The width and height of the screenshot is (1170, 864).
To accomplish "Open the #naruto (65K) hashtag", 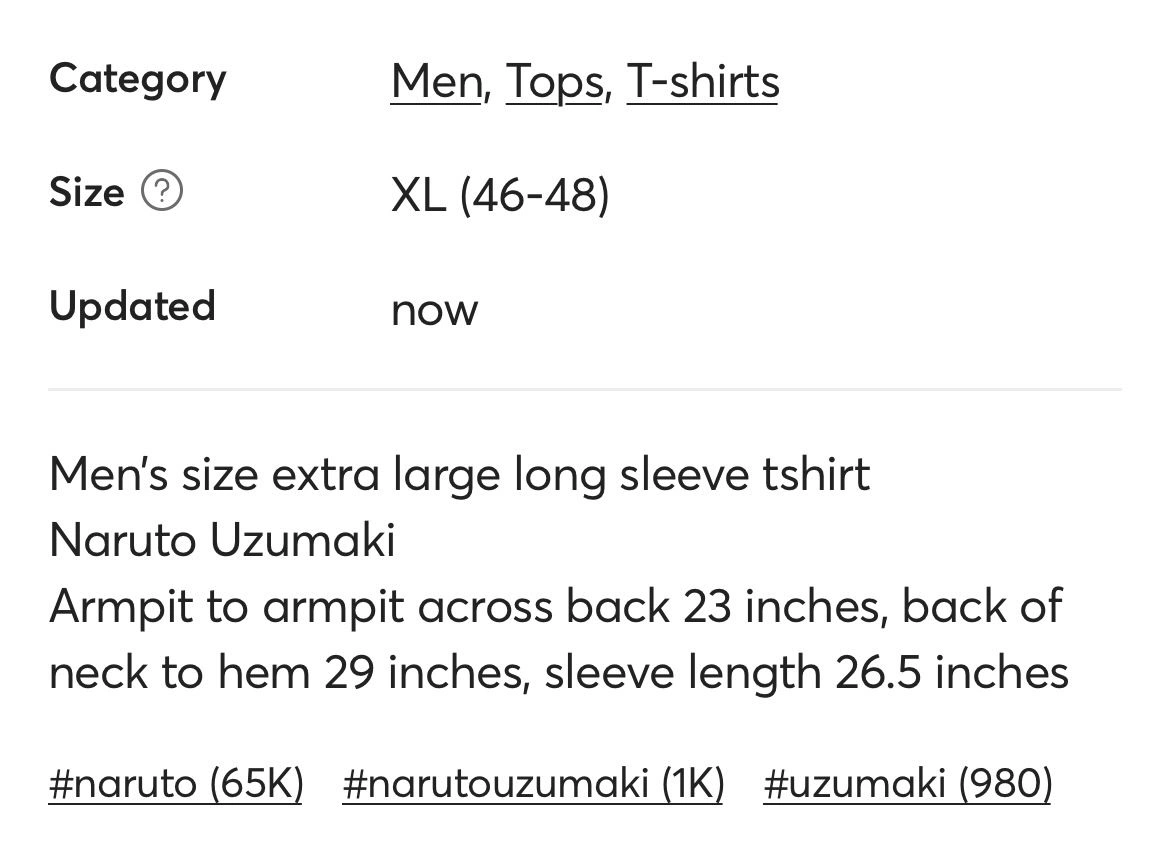I will [x=176, y=783].
